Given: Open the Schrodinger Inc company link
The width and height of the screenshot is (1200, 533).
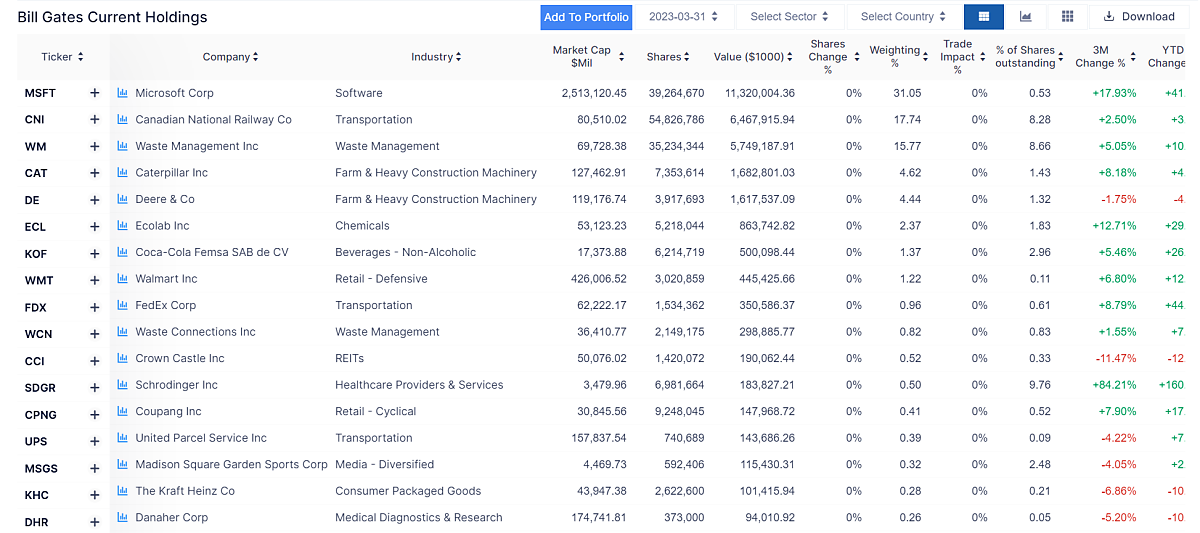Looking at the screenshot, I should tap(177, 385).
